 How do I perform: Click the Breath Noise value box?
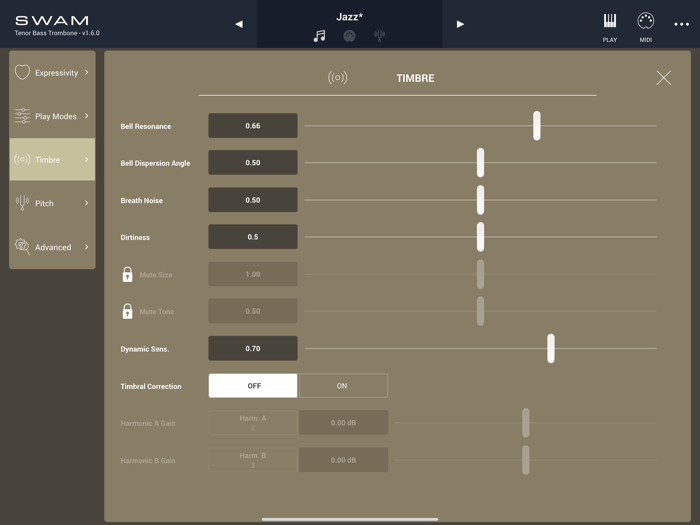click(x=253, y=200)
